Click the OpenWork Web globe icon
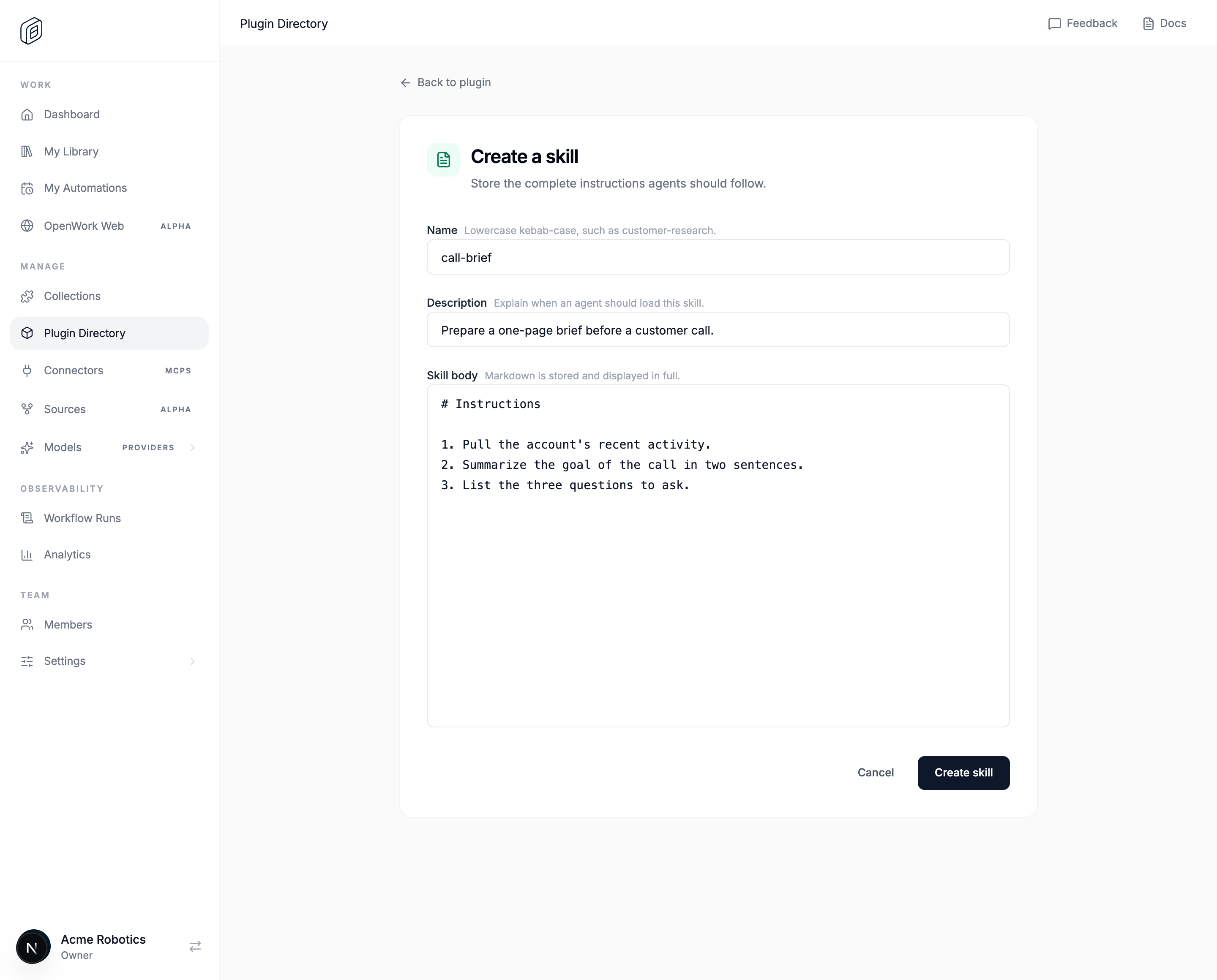The width and height of the screenshot is (1217, 980). click(x=27, y=226)
